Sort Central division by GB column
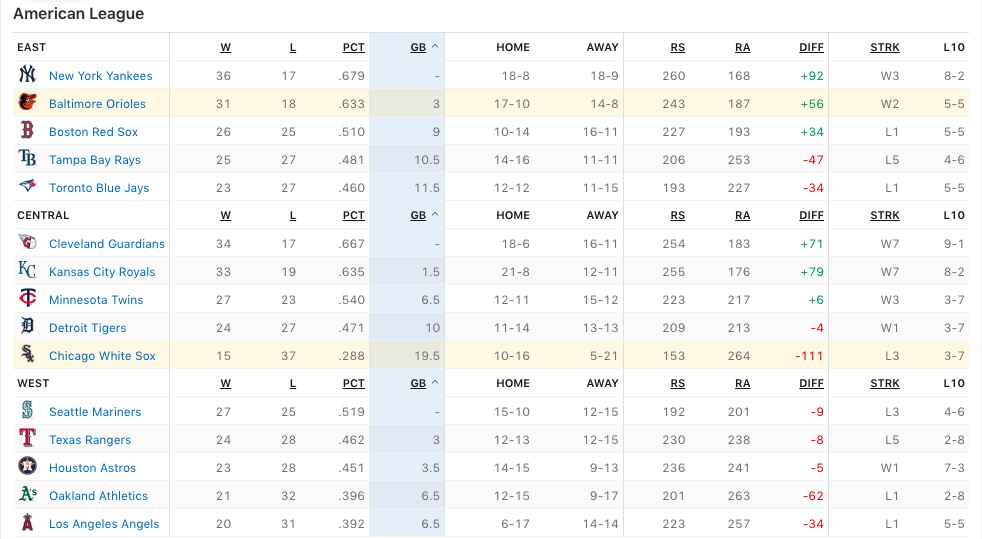 [x=418, y=215]
